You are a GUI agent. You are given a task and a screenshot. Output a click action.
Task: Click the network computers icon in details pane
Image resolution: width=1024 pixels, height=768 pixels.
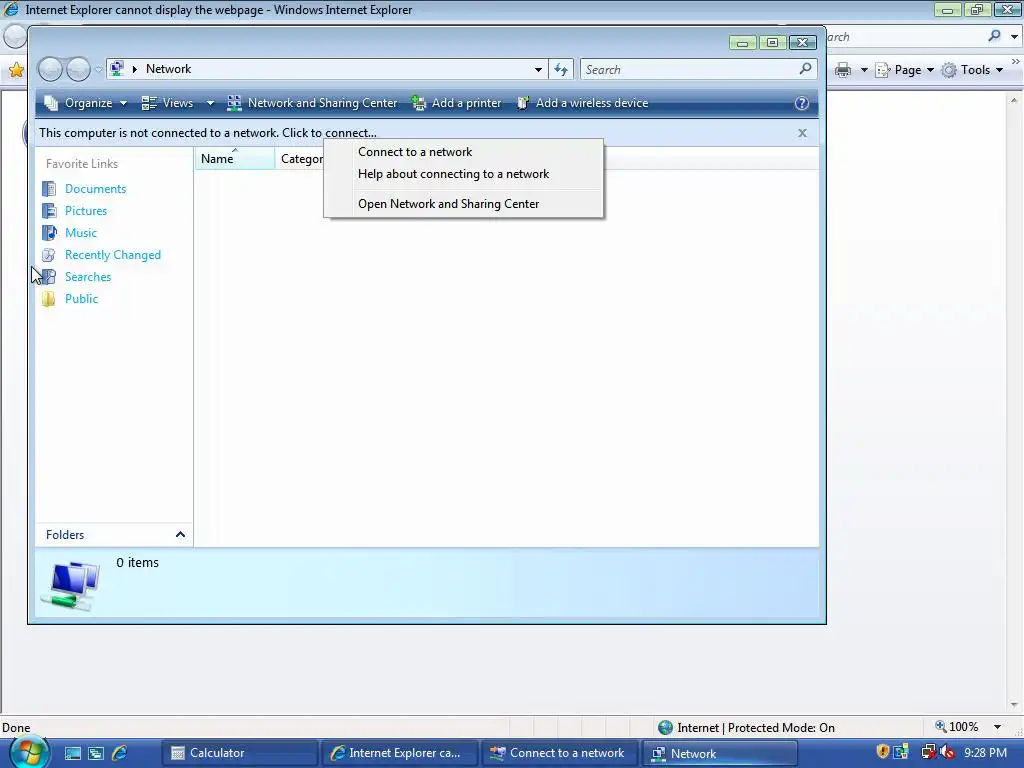[x=71, y=585]
